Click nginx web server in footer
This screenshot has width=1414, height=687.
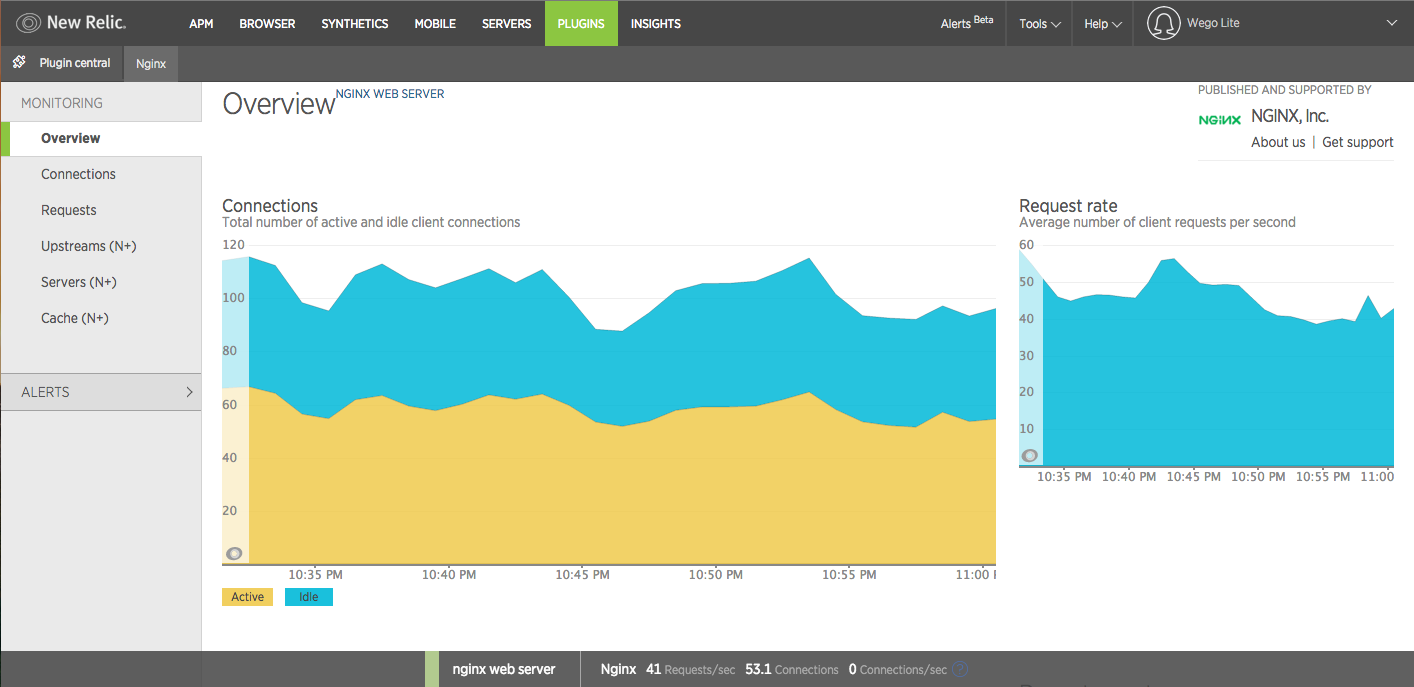tap(504, 669)
